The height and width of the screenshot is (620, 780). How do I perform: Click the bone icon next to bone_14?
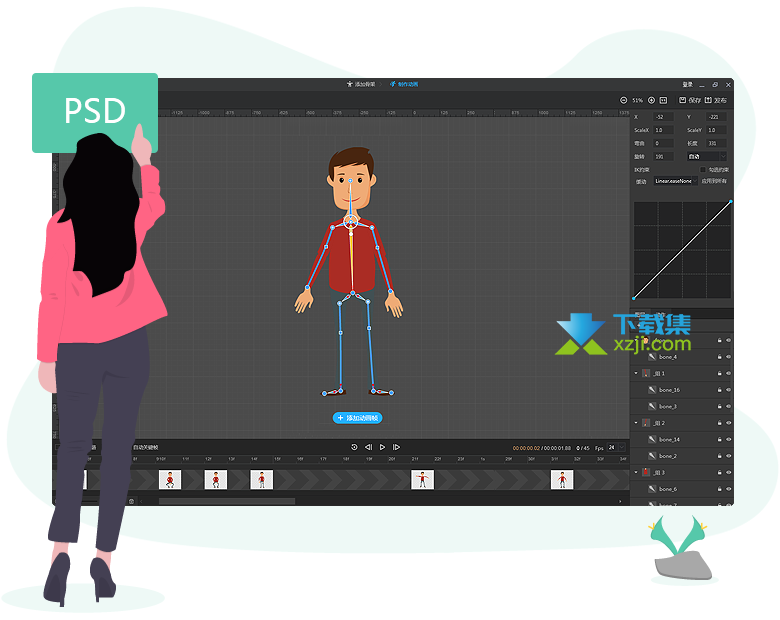click(652, 439)
